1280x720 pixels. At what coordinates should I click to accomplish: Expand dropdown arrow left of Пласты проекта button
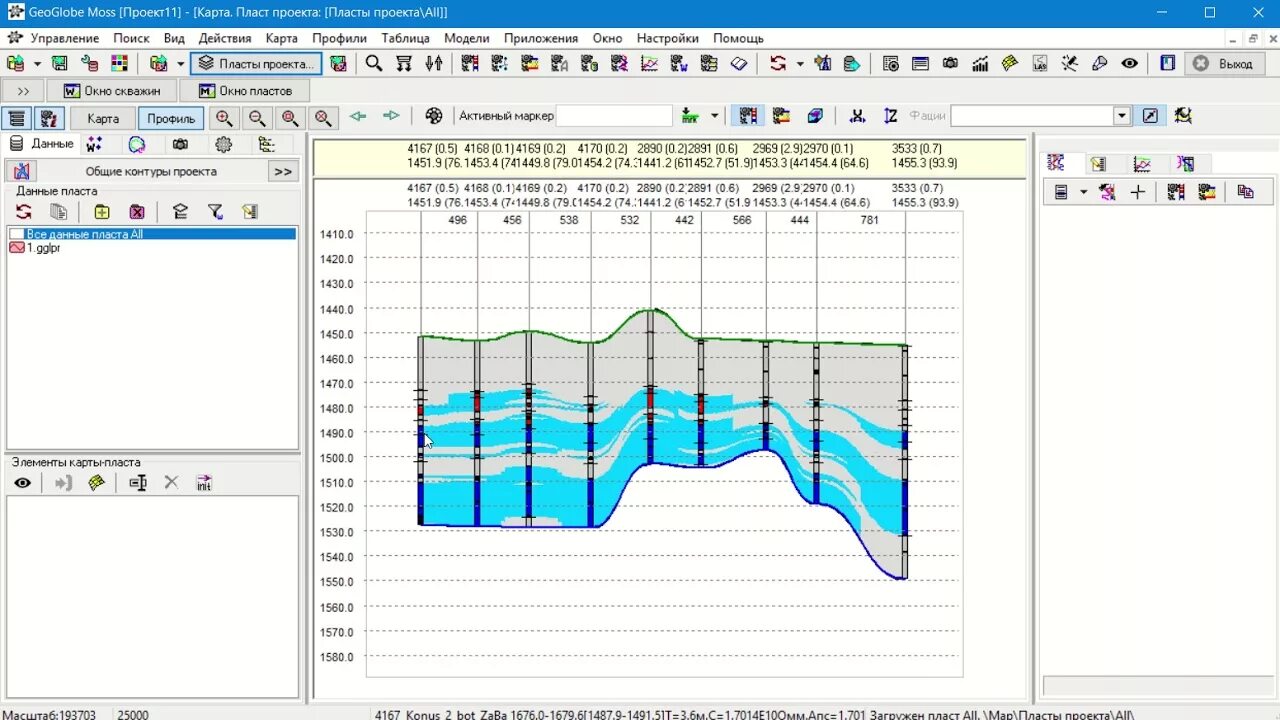tap(181, 63)
